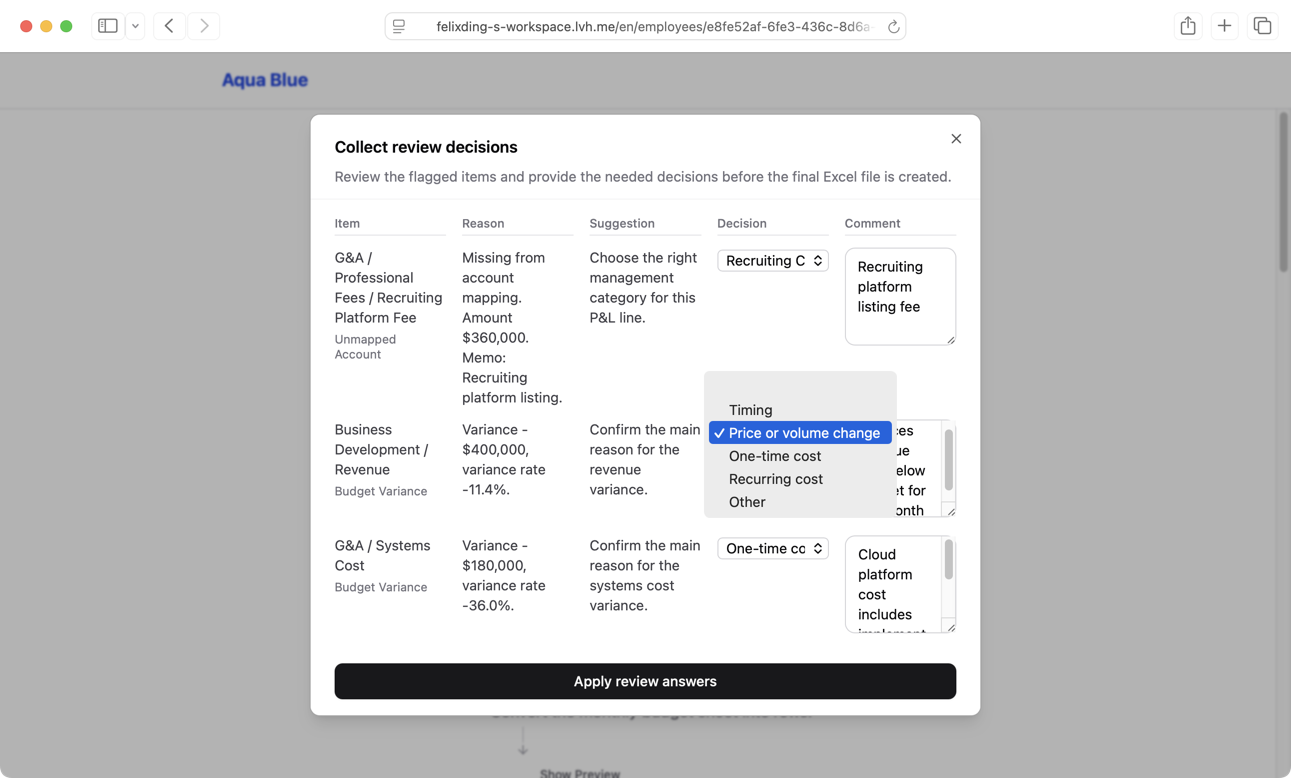The image size is (1291, 778).
Task: Click the Variance -$180,000 reason text
Action: pyautogui.click(x=504, y=575)
